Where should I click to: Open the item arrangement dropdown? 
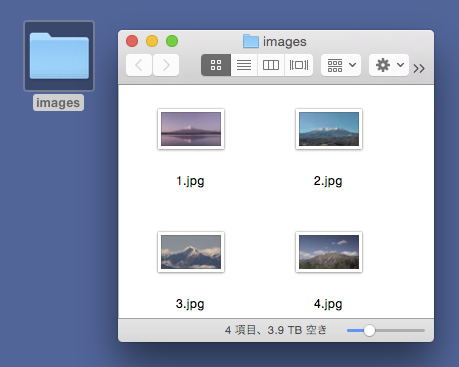click(341, 65)
